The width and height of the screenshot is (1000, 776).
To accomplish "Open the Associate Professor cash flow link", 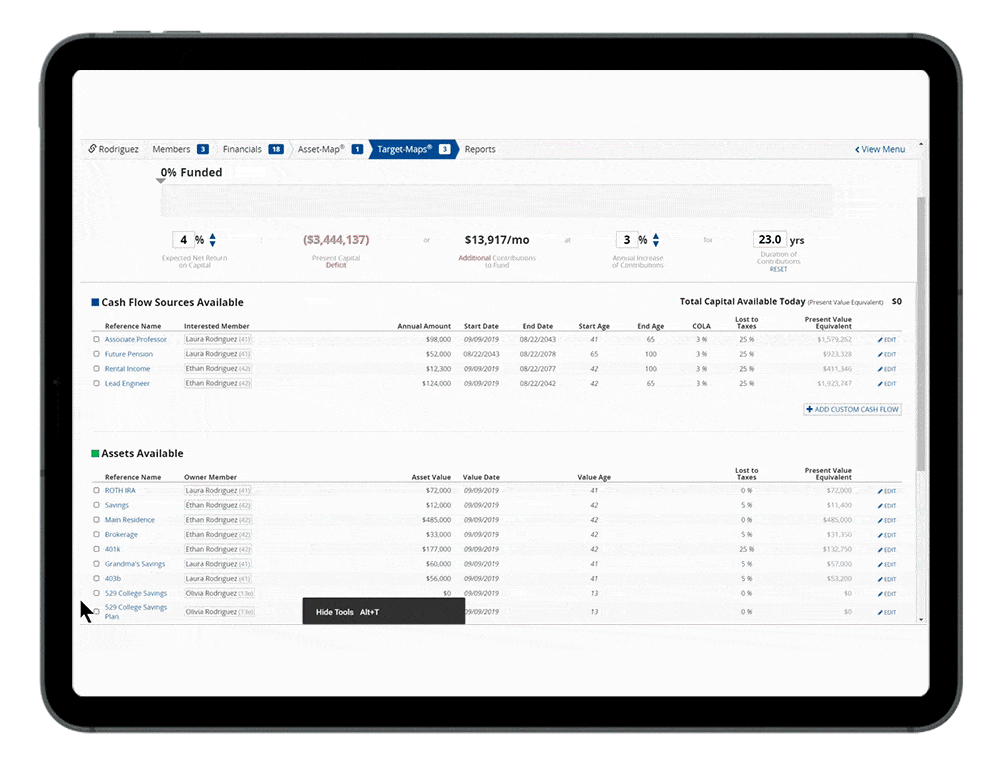I will pos(136,339).
